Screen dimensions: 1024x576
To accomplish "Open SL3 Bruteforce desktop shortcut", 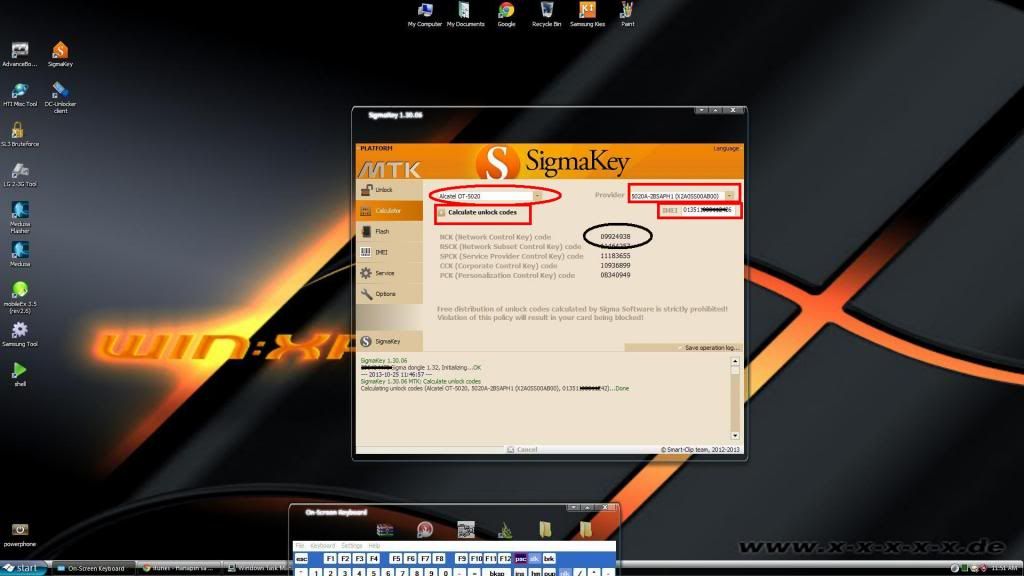I will point(18,133).
